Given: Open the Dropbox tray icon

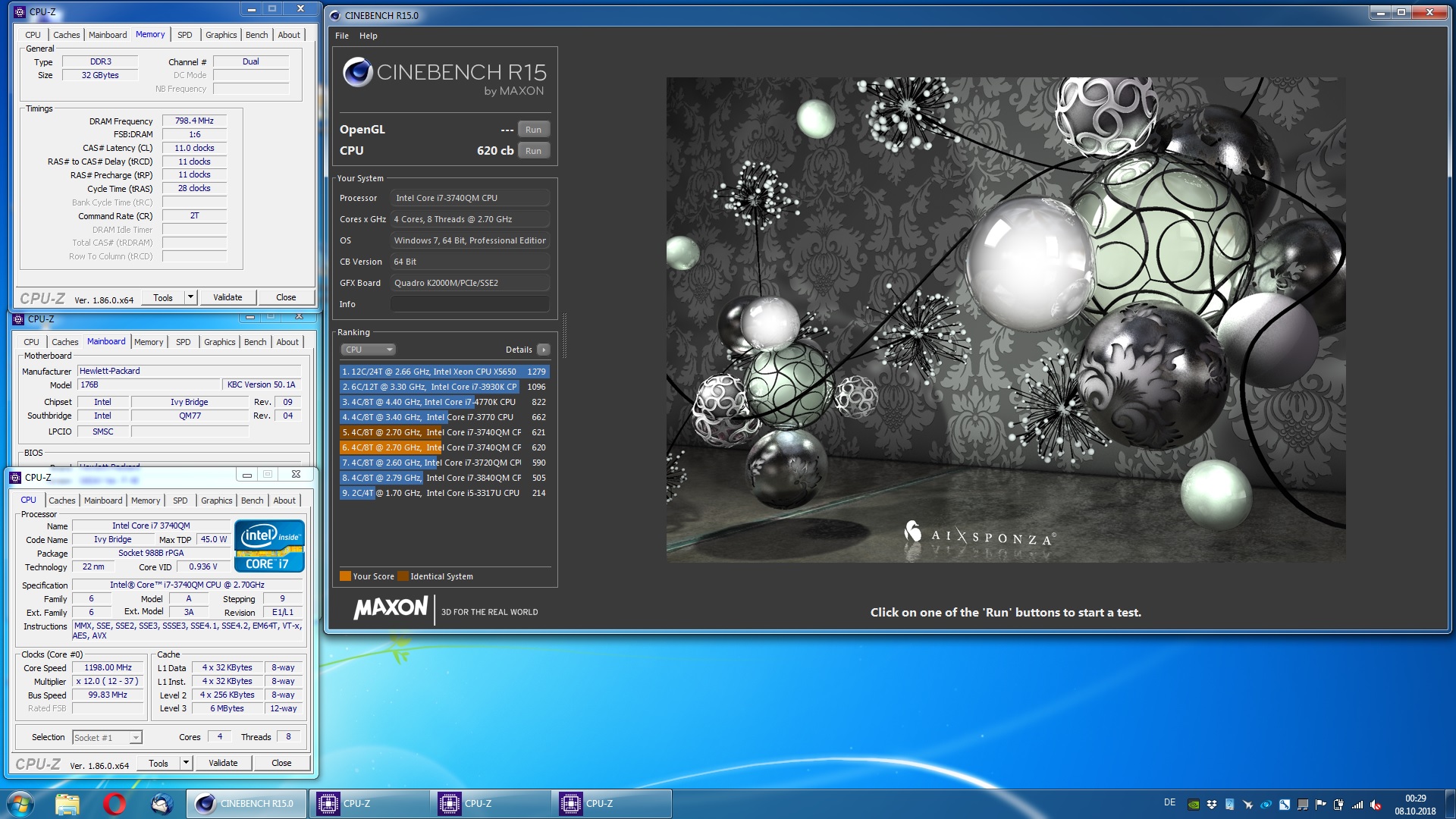Looking at the screenshot, I should pyautogui.click(x=1212, y=805).
